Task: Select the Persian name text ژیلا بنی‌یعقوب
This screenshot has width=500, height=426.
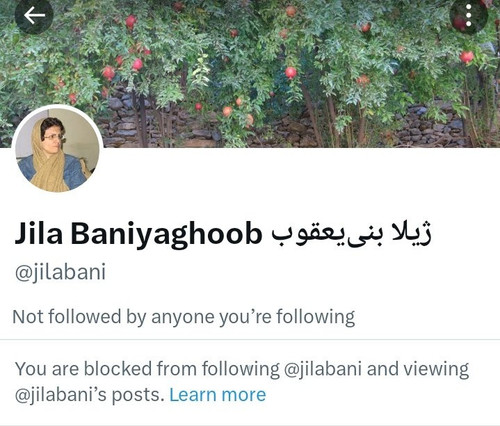Action: click(x=352, y=234)
